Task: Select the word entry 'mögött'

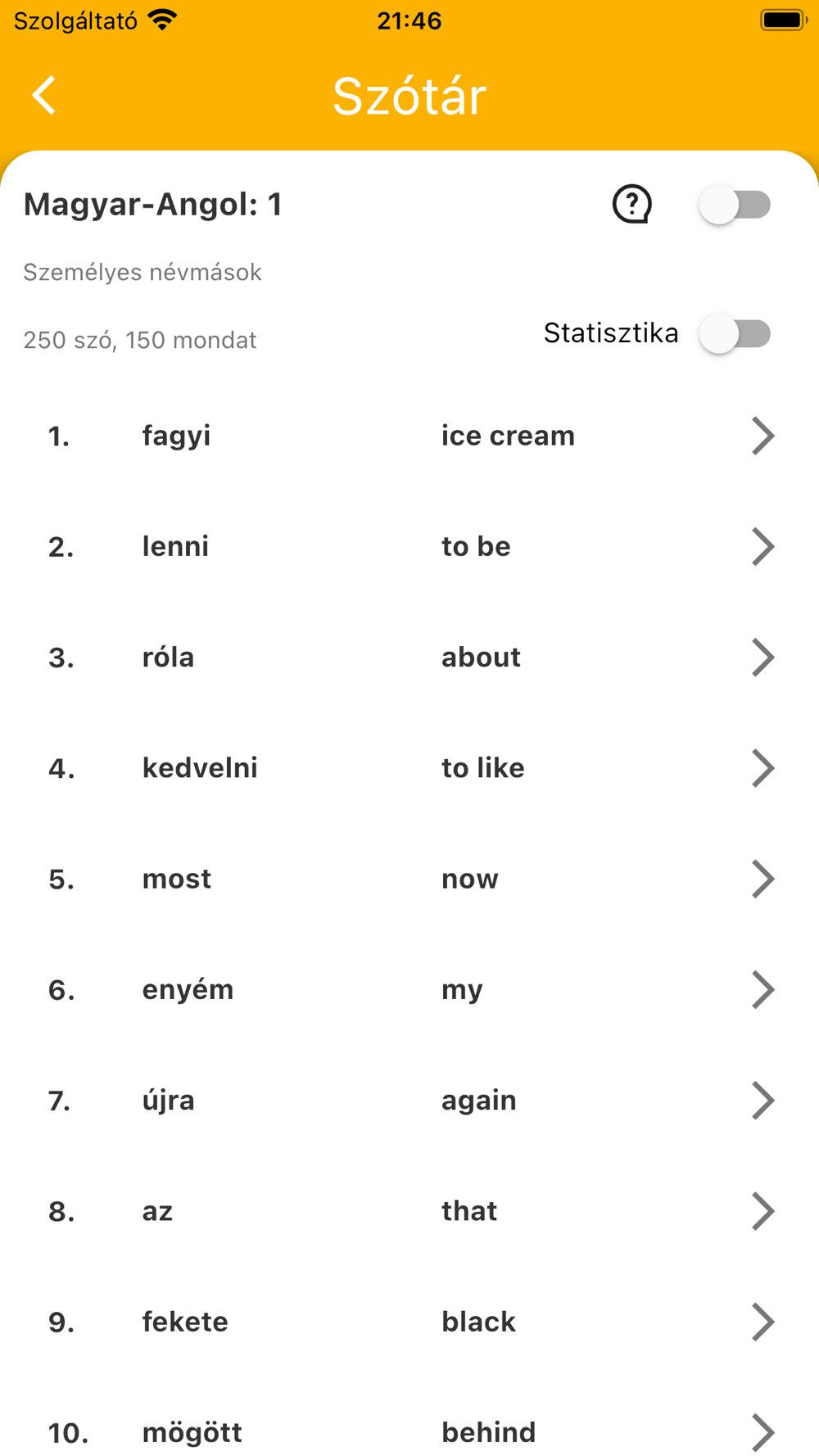Action: point(192,1432)
